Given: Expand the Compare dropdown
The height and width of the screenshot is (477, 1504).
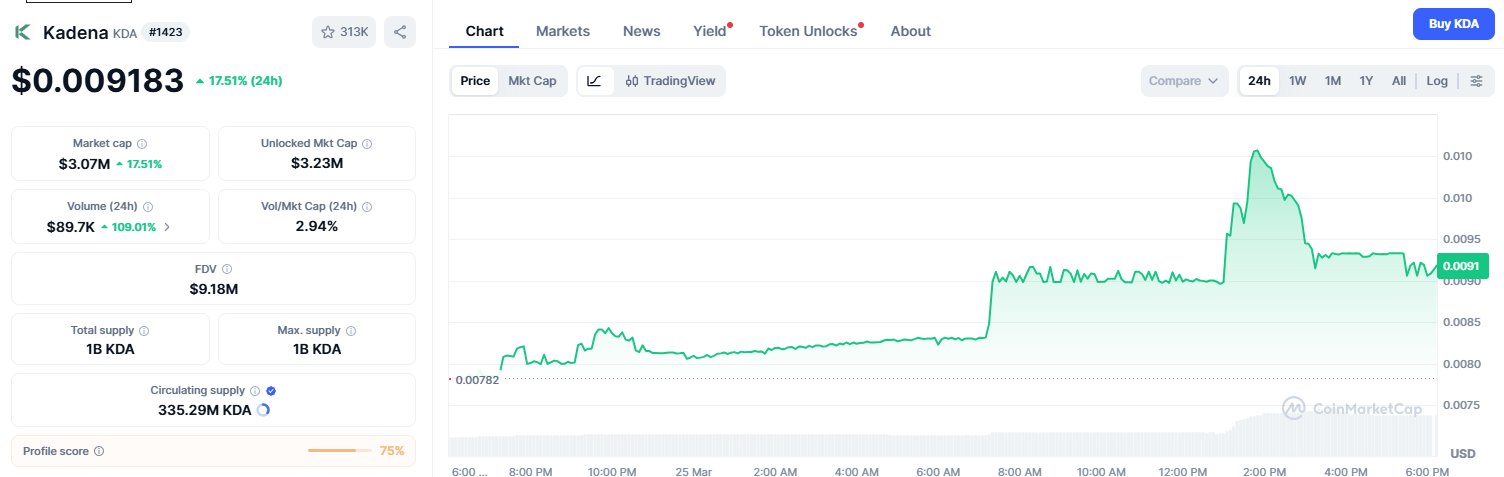Looking at the screenshot, I should (1184, 81).
